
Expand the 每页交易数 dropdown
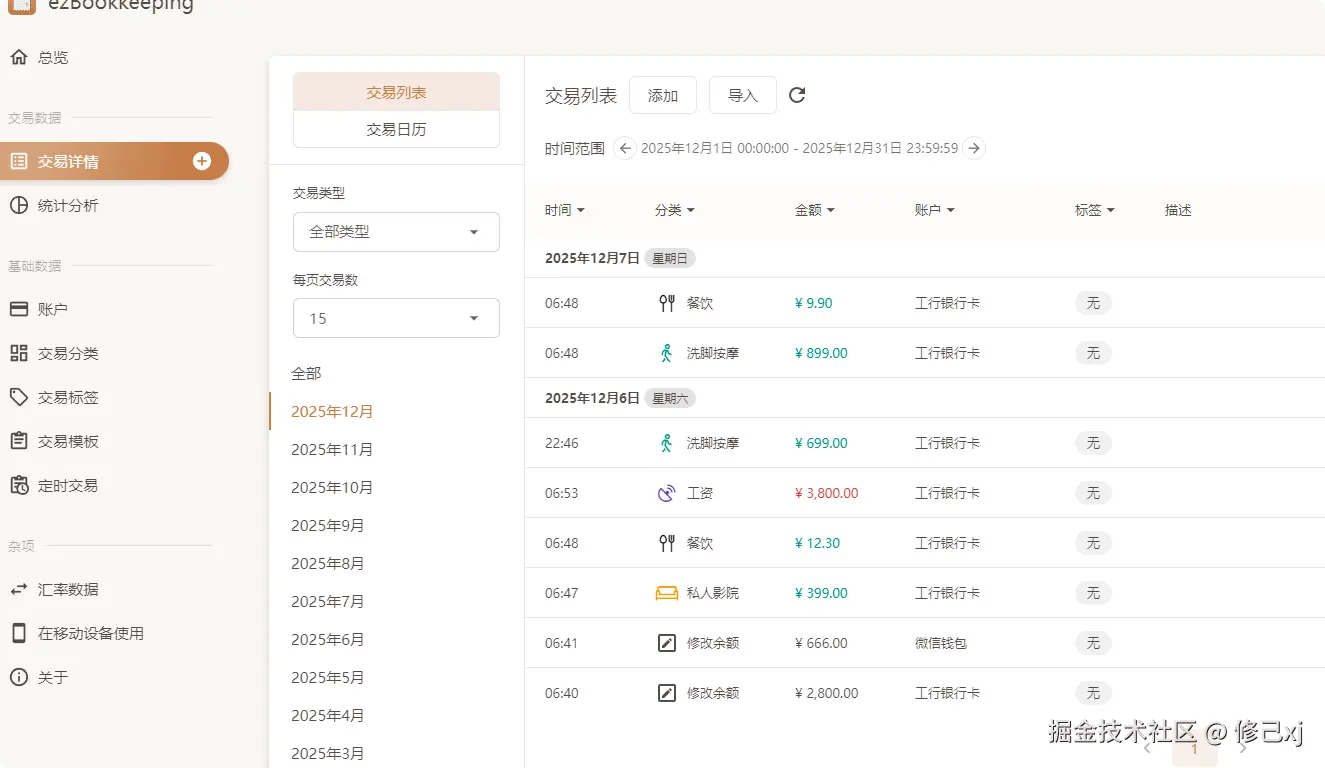(396, 319)
